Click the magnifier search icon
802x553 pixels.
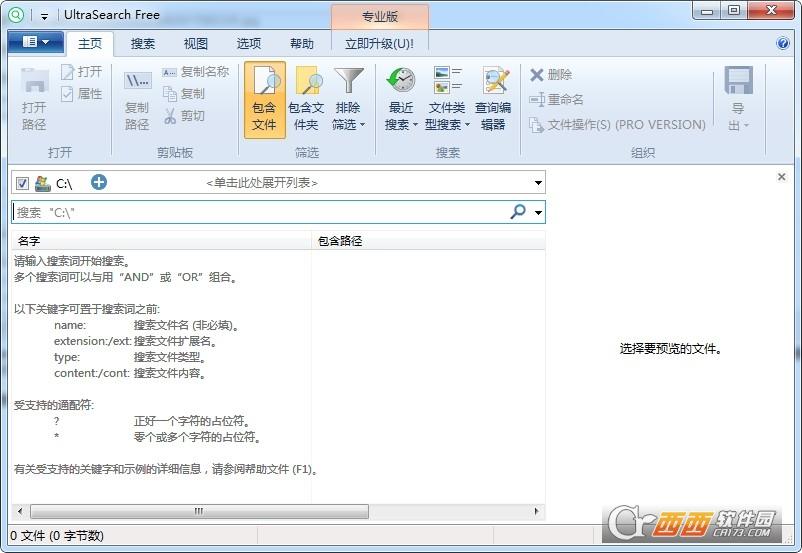click(x=518, y=211)
